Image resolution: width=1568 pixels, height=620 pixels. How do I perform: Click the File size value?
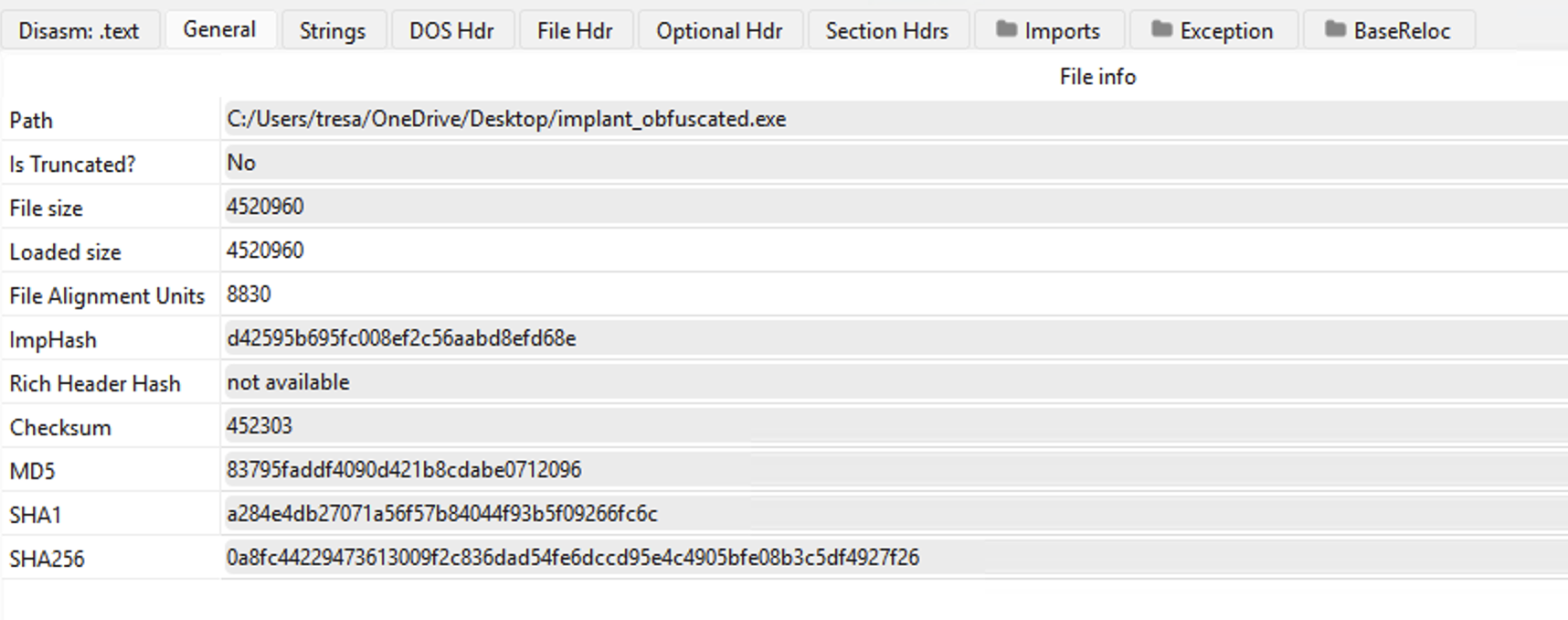(x=265, y=207)
